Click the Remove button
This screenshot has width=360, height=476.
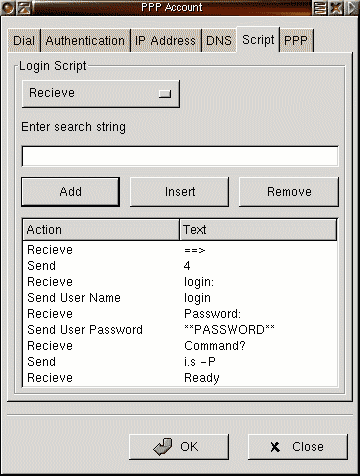[289, 192]
